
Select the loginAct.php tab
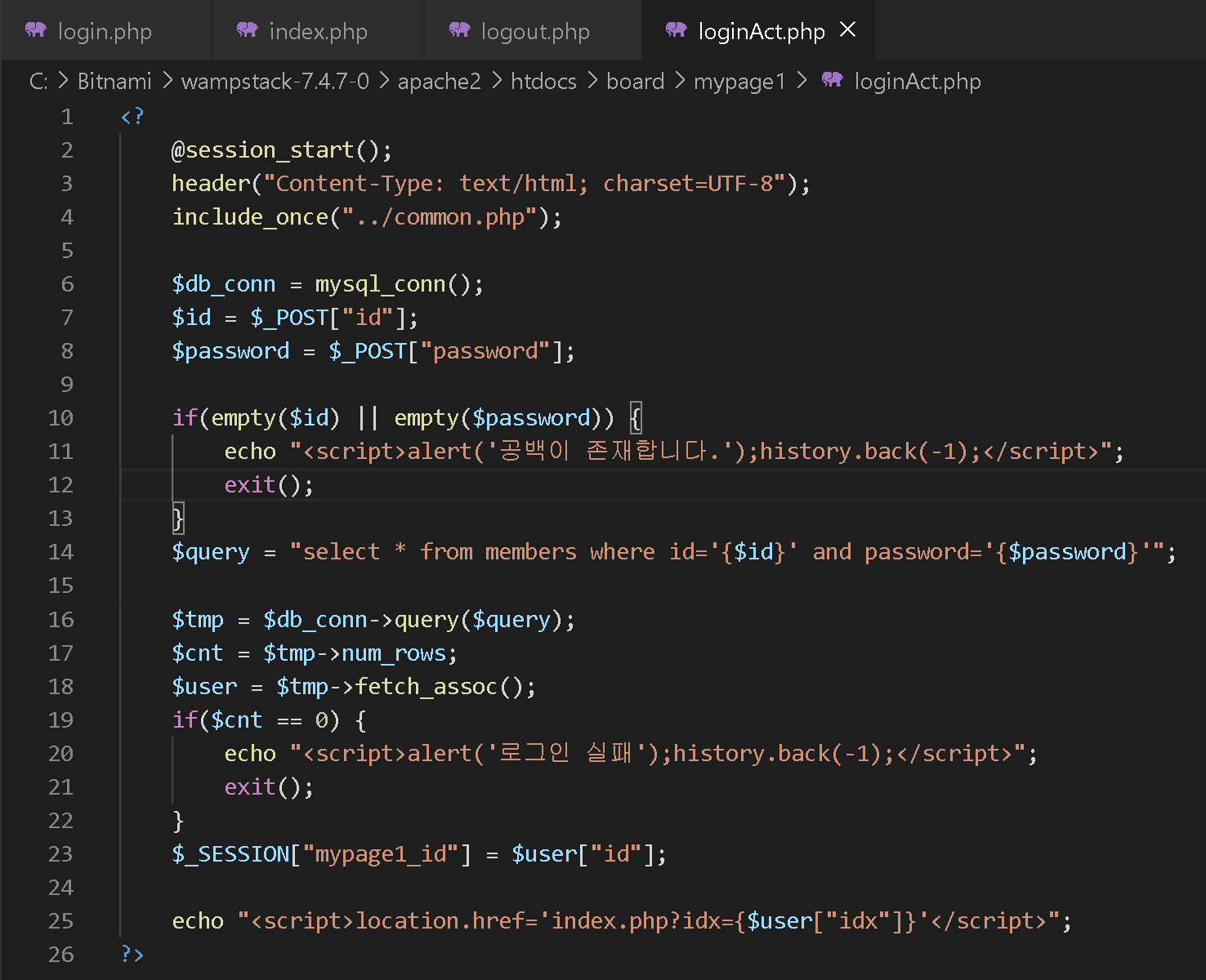758,31
